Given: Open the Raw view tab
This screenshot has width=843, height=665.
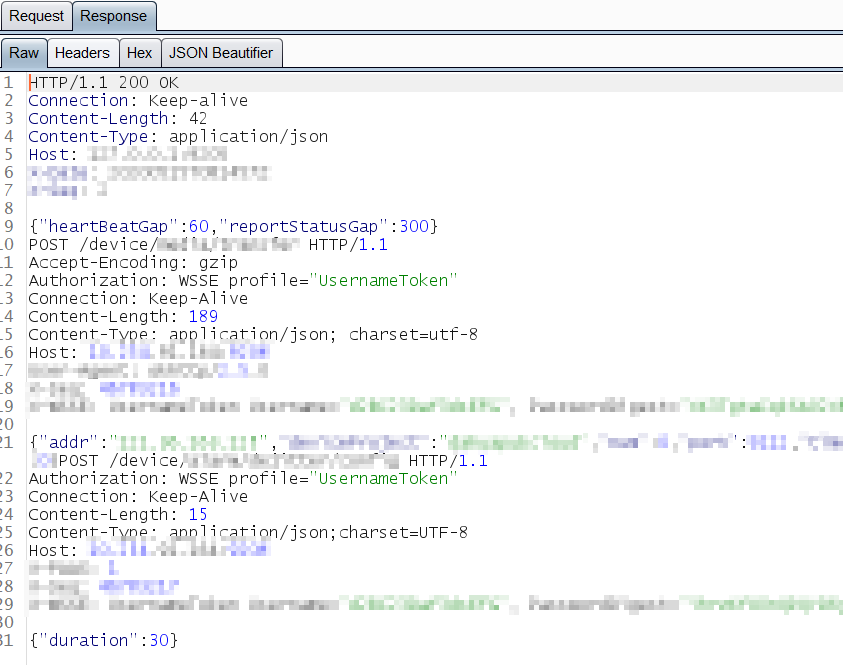Looking at the screenshot, I should (x=23, y=53).
